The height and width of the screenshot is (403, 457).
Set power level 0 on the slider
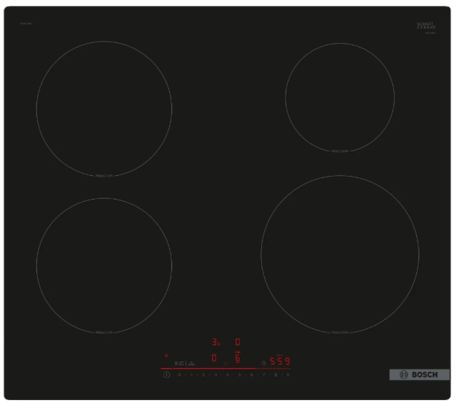179,375
